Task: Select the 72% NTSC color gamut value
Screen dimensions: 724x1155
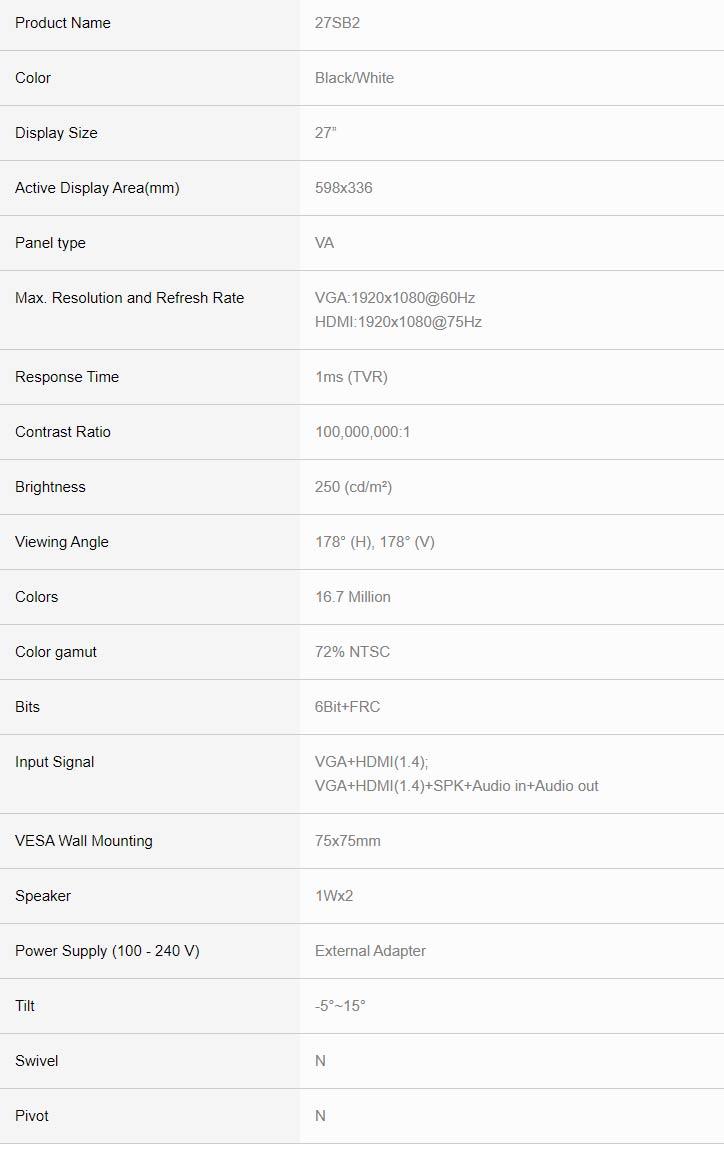Action: [352, 652]
